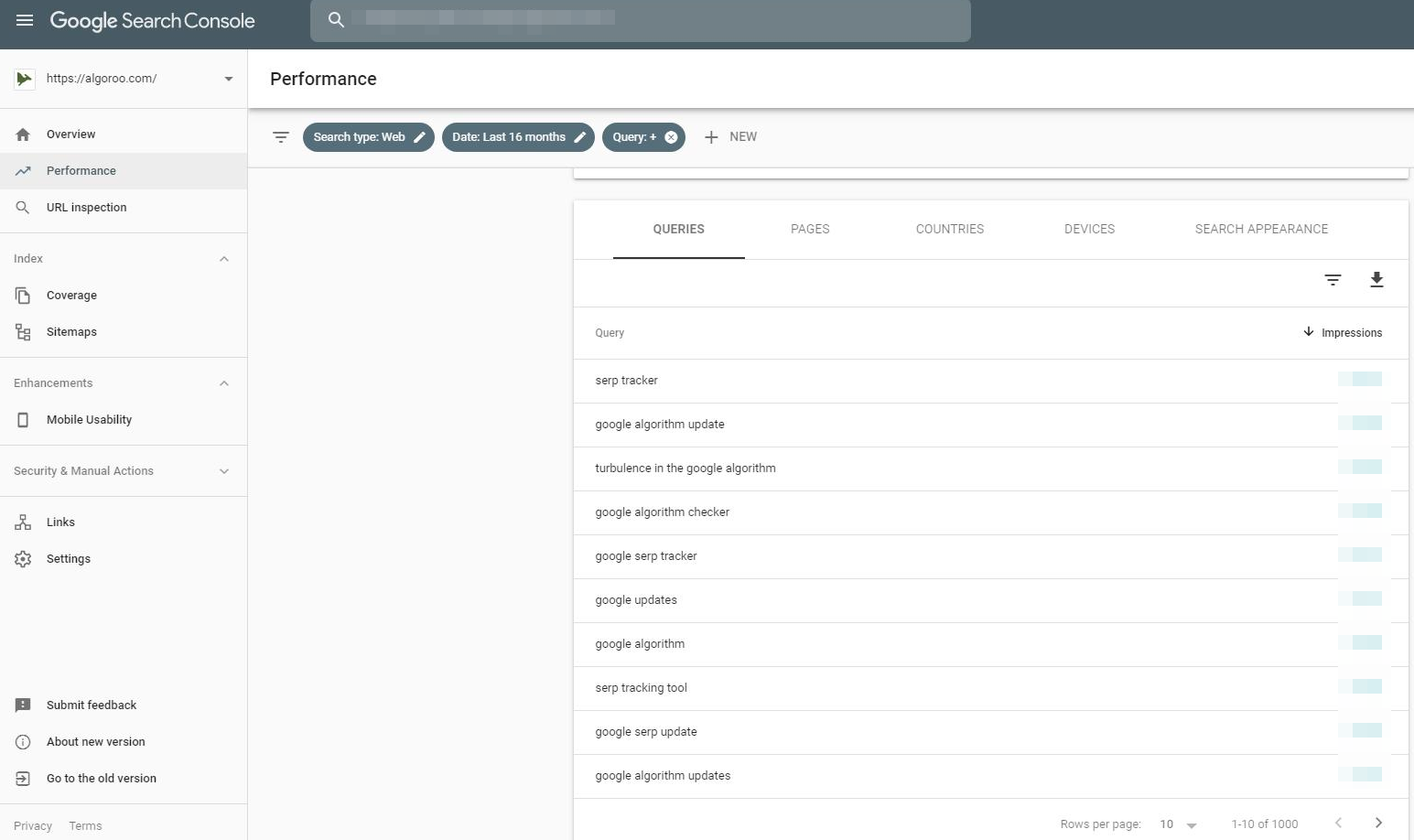Switch to the PAGES tab
The height and width of the screenshot is (840, 1414).
click(809, 229)
